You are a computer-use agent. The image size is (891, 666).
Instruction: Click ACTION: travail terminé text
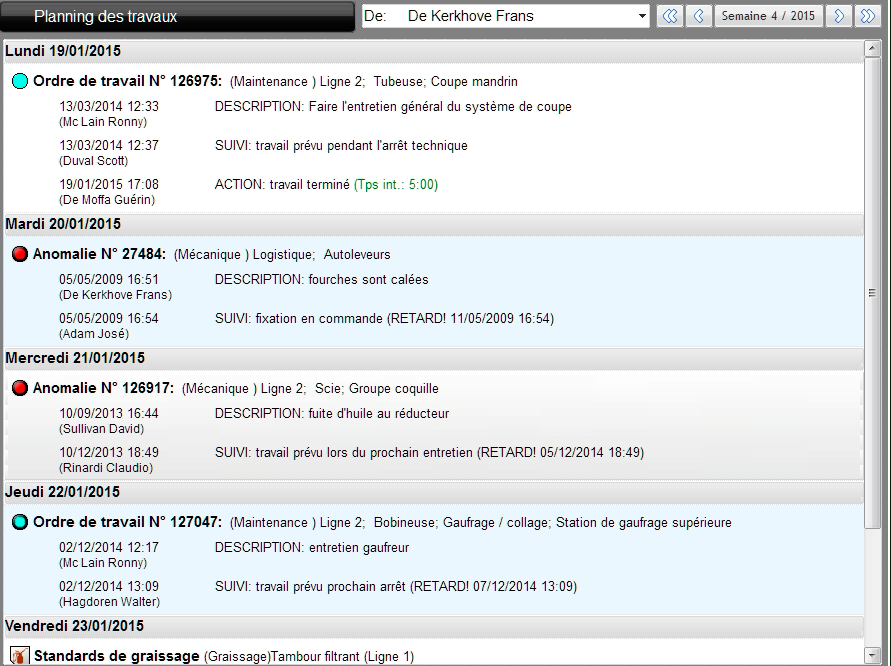click(x=282, y=185)
